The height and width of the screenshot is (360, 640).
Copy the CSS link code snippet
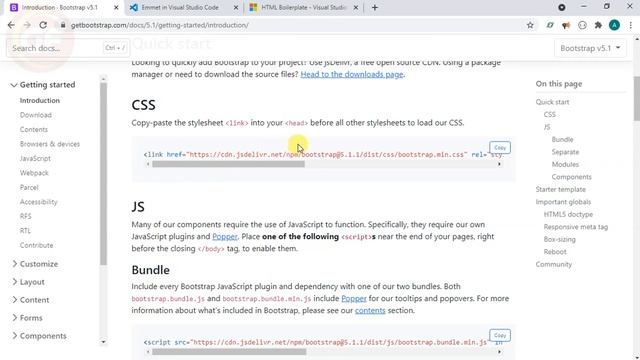click(x=500, y=147)
